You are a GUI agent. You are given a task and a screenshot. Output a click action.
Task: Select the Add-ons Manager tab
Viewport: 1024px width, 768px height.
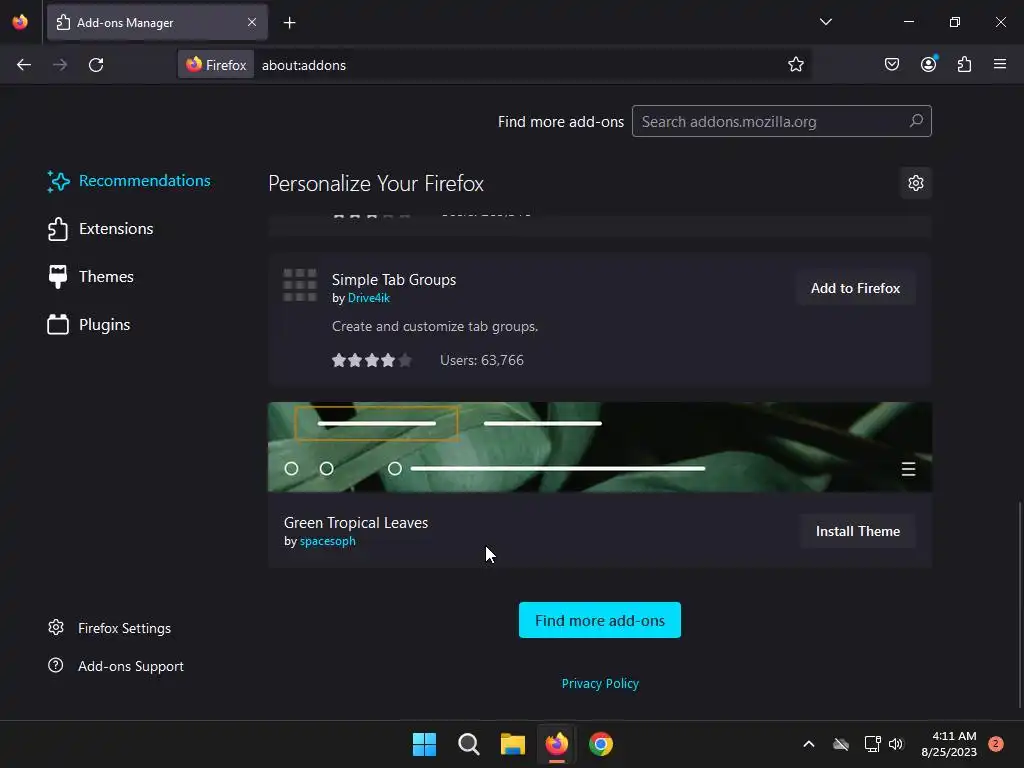157,23
